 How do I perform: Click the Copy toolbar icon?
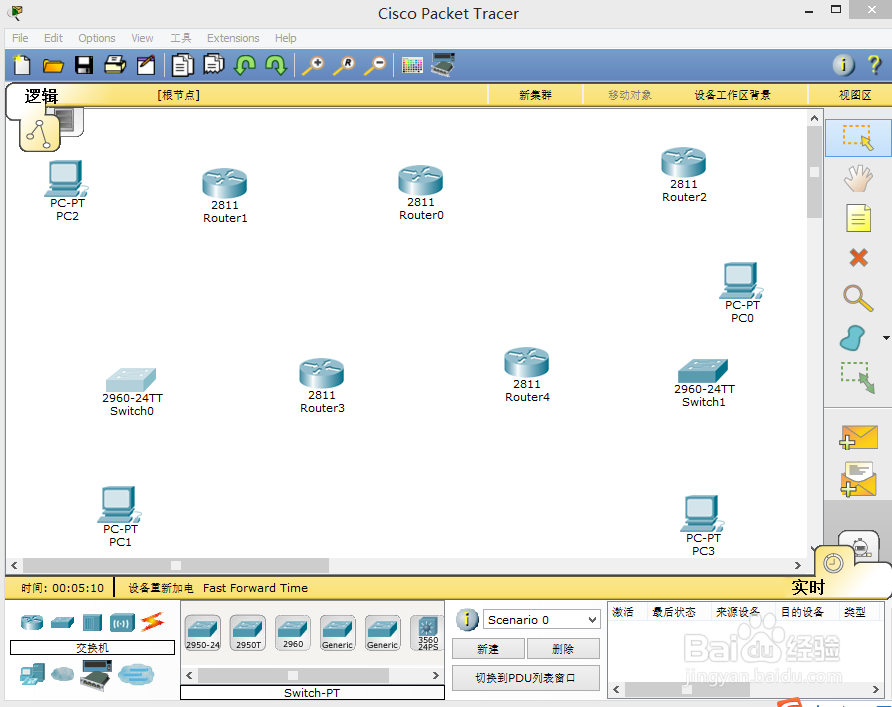tap(183, 65)
